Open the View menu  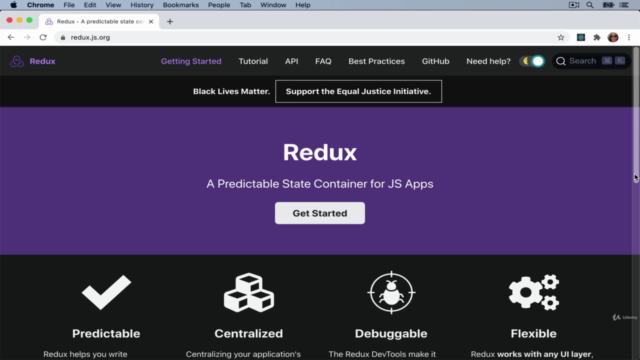(113, 5)
